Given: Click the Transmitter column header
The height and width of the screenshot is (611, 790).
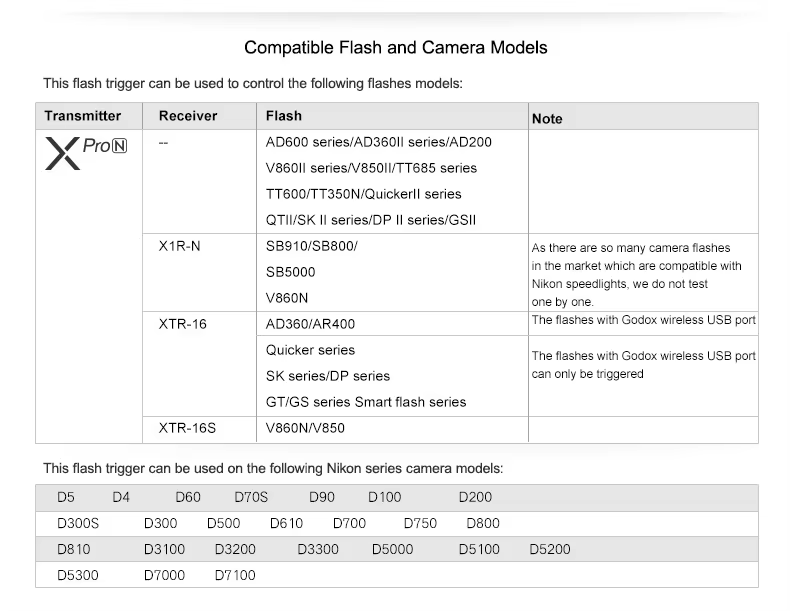Looking at the screenshot, I should tap(83, 116).
